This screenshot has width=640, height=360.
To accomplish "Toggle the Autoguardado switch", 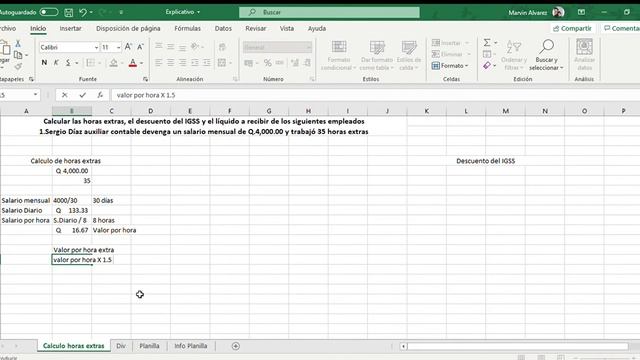I will pos(49,12).
